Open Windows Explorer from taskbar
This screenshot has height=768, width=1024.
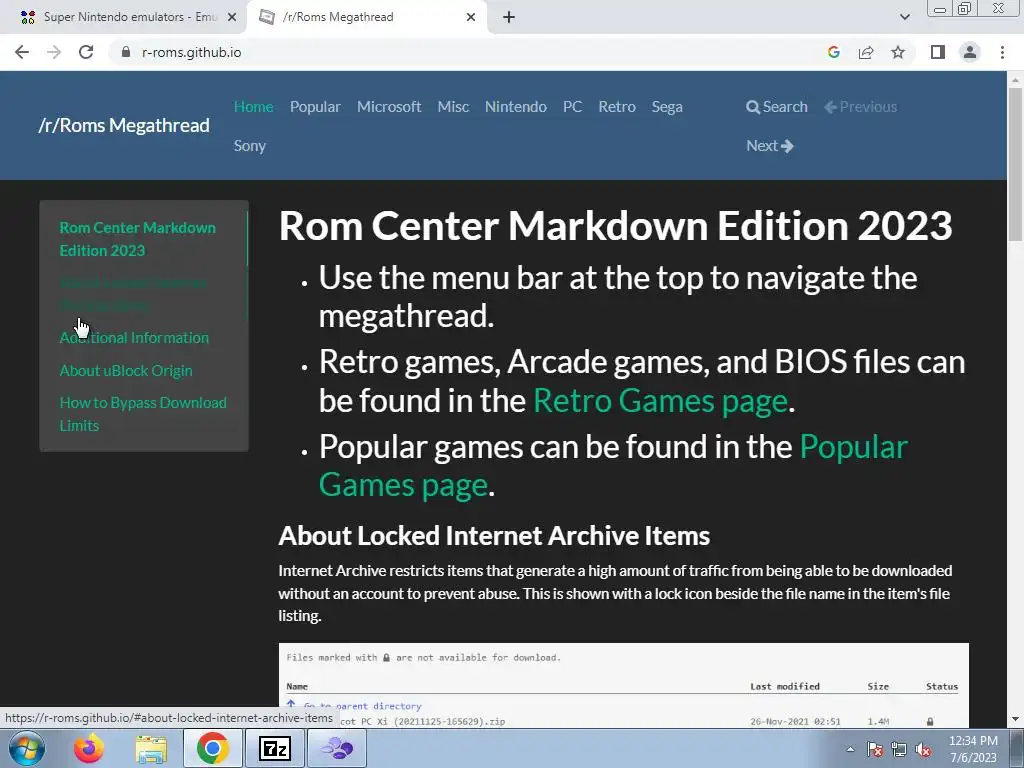(151, 748)
